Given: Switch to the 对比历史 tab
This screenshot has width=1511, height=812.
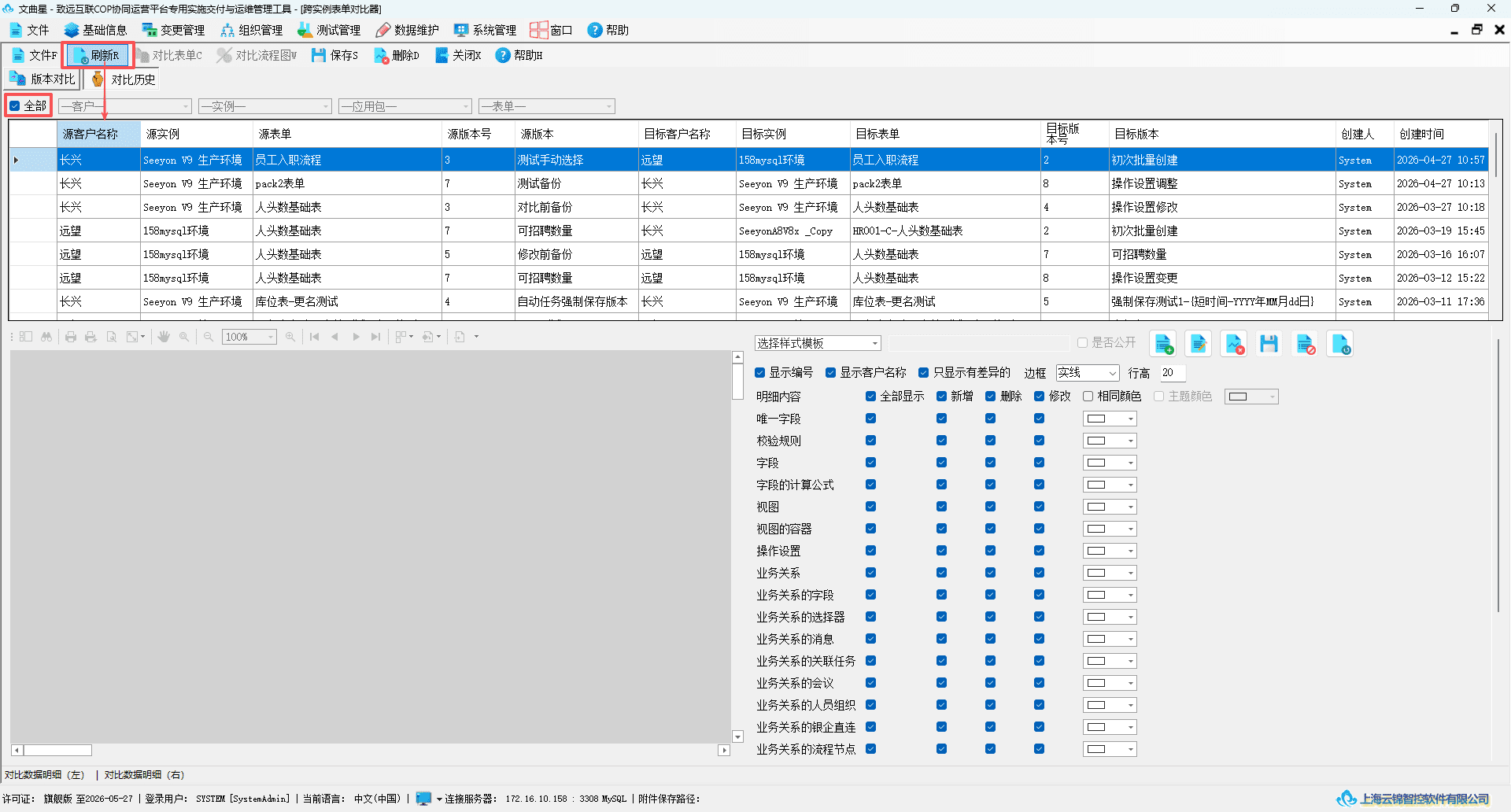Looking at the screenshot, I should point(124,79).
